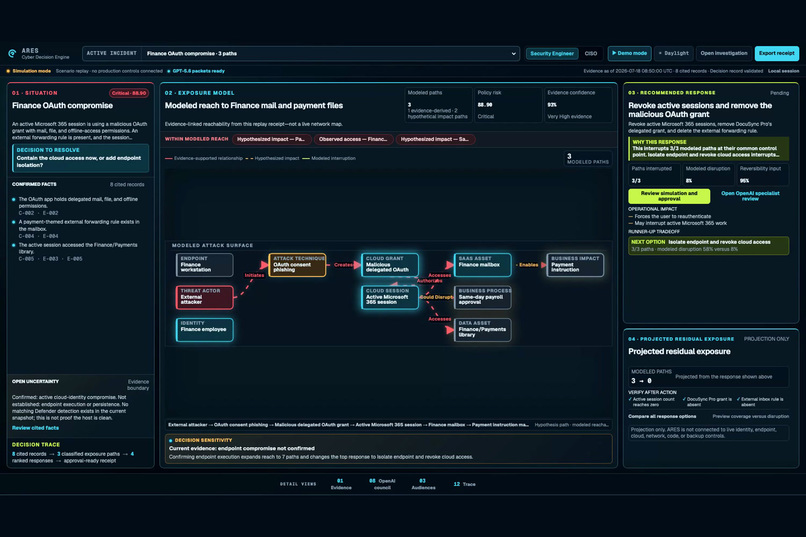Click the Decision Sensitivity panel

coord(389,449)
